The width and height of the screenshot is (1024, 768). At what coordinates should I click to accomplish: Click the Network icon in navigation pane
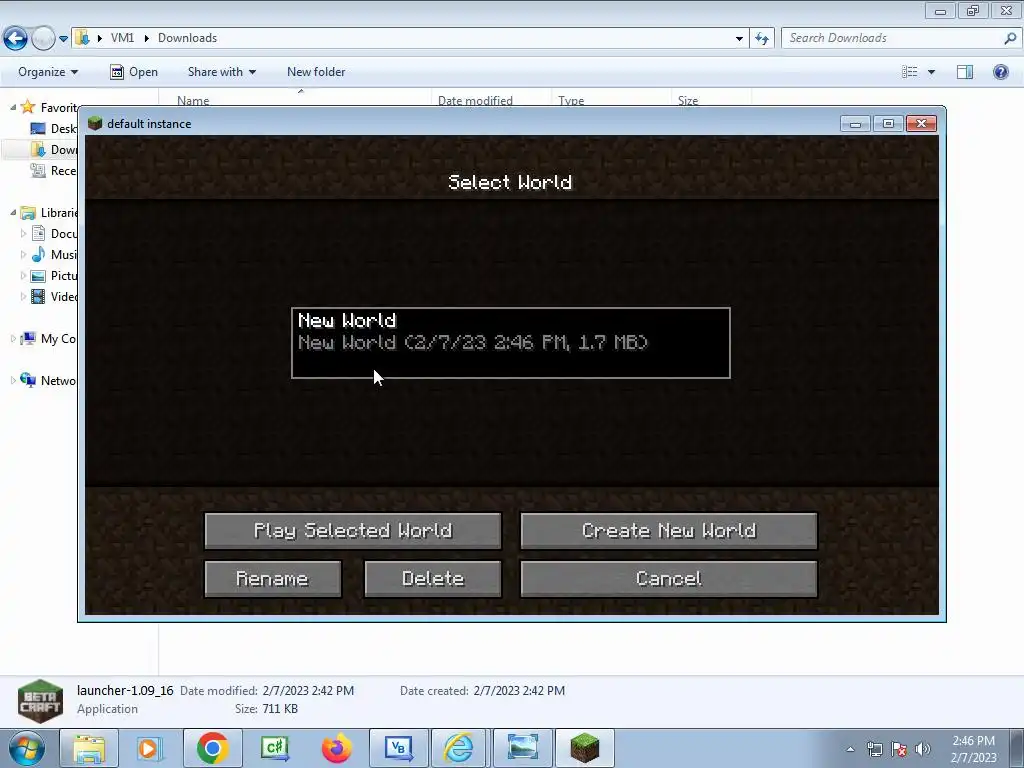(28, 379)
